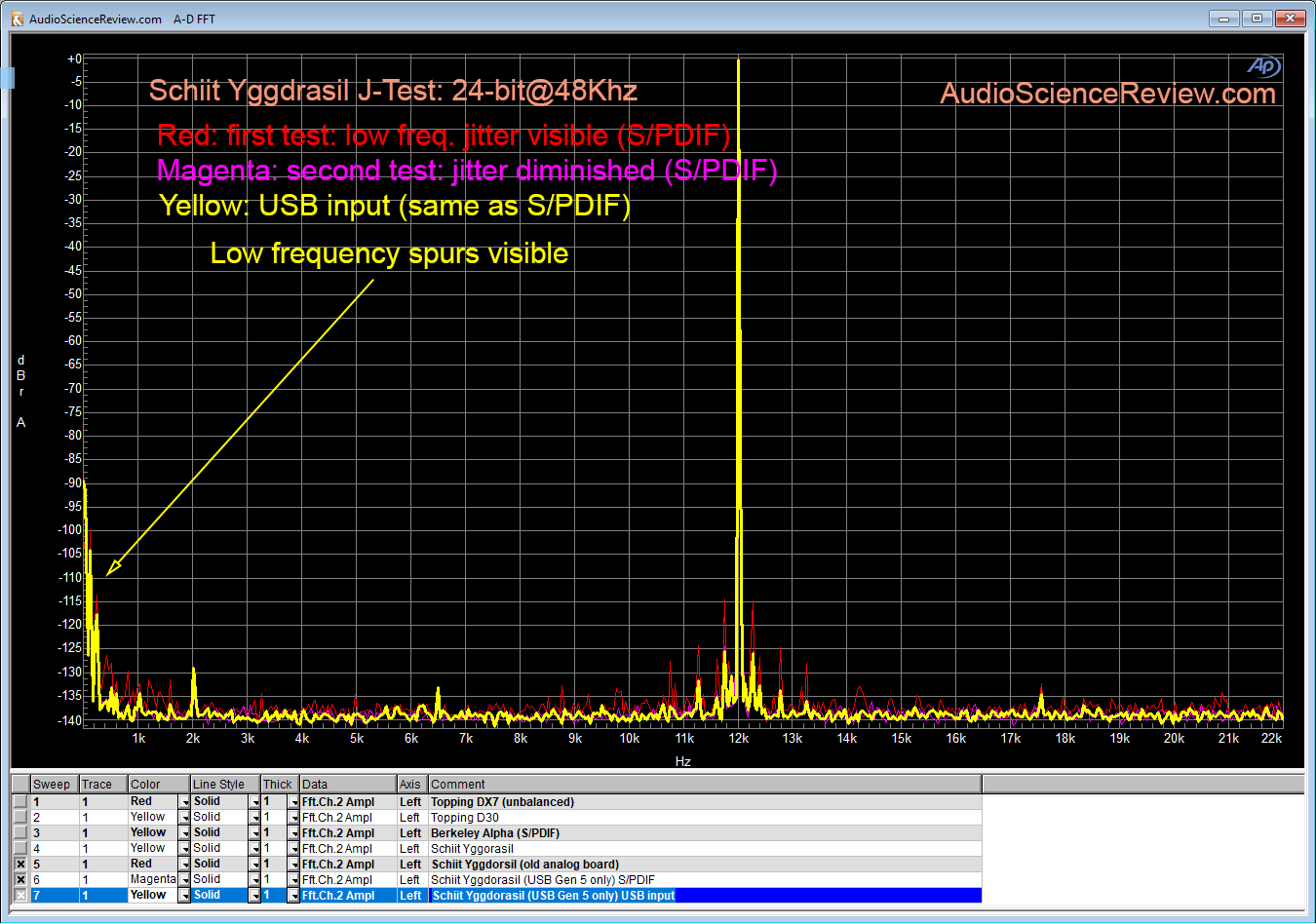Click sweep number 1 cell
The height and width of the screenshot is (924, 1316).
[55, 802]
